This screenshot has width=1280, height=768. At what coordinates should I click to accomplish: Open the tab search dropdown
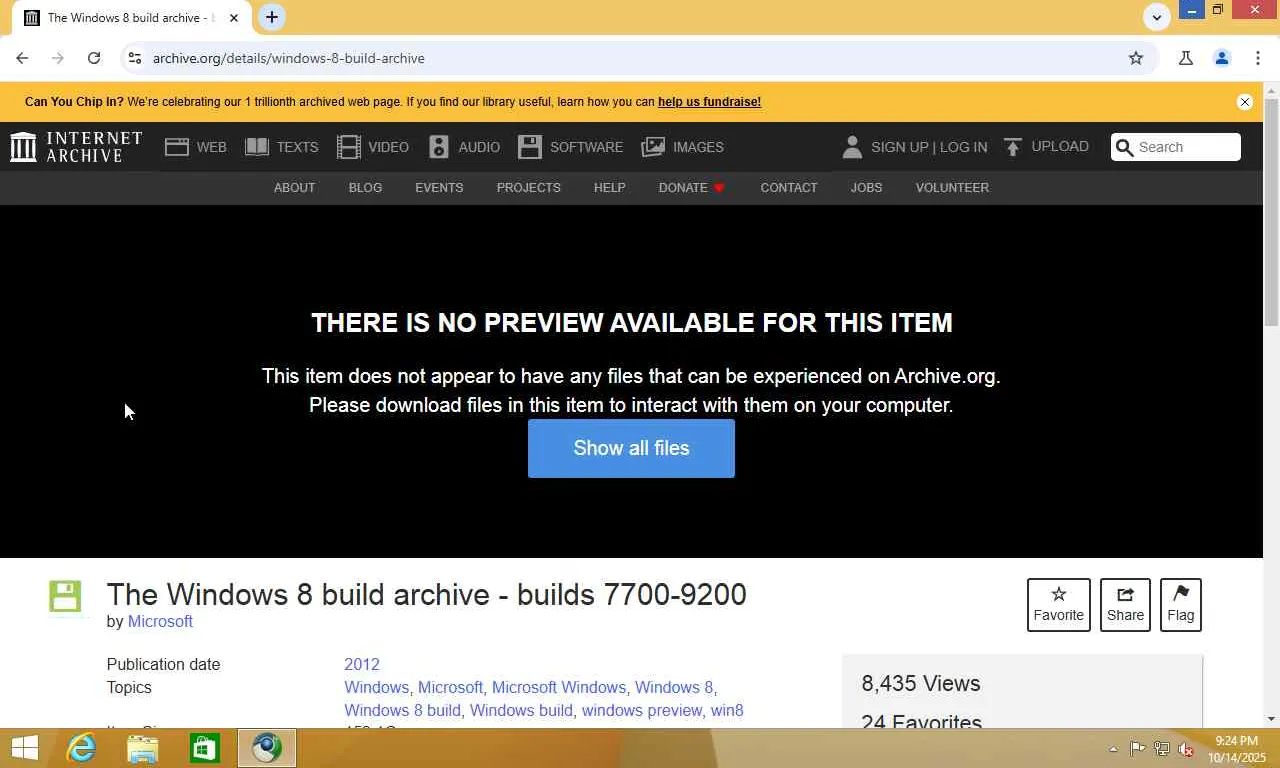click(x=1157, y=17)
